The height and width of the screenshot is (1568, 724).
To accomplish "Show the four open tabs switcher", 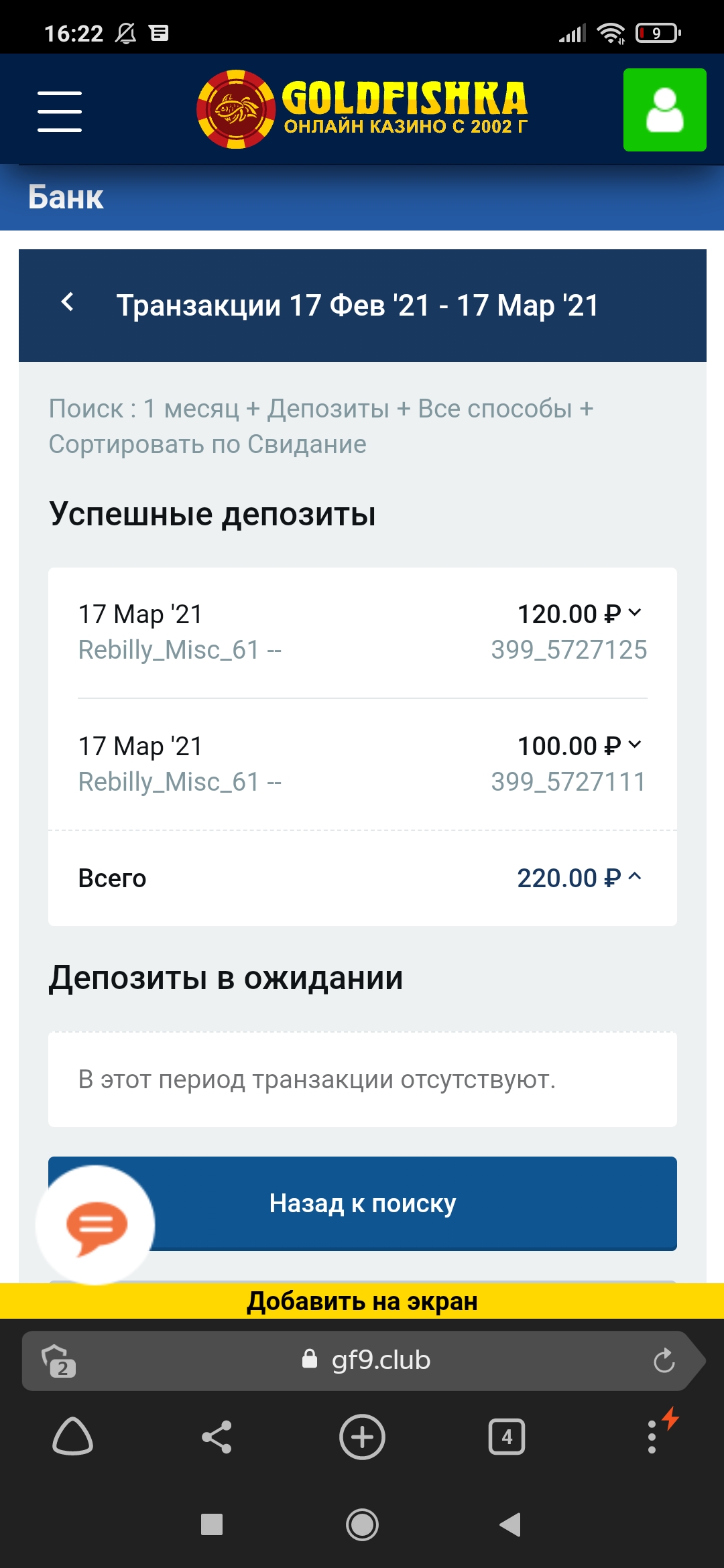I will [507, 1437].
